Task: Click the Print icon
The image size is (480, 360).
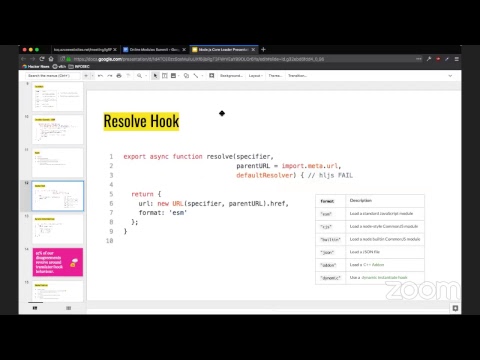Action: (119, 76)
